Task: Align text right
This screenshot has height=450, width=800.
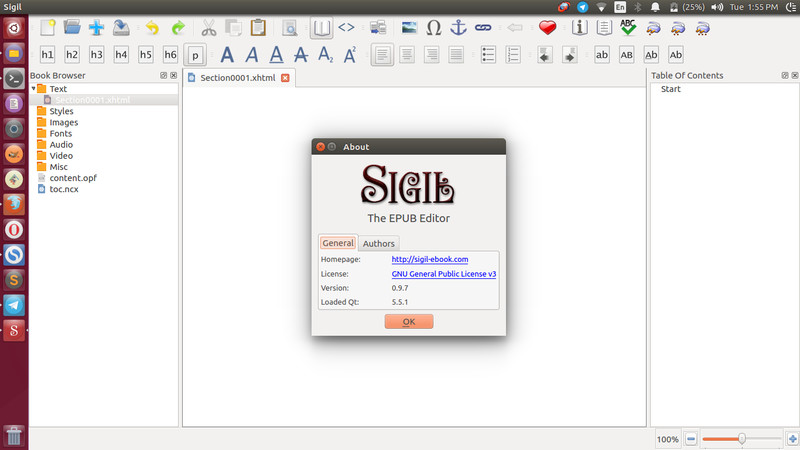Action: click(x=431, y=55)
